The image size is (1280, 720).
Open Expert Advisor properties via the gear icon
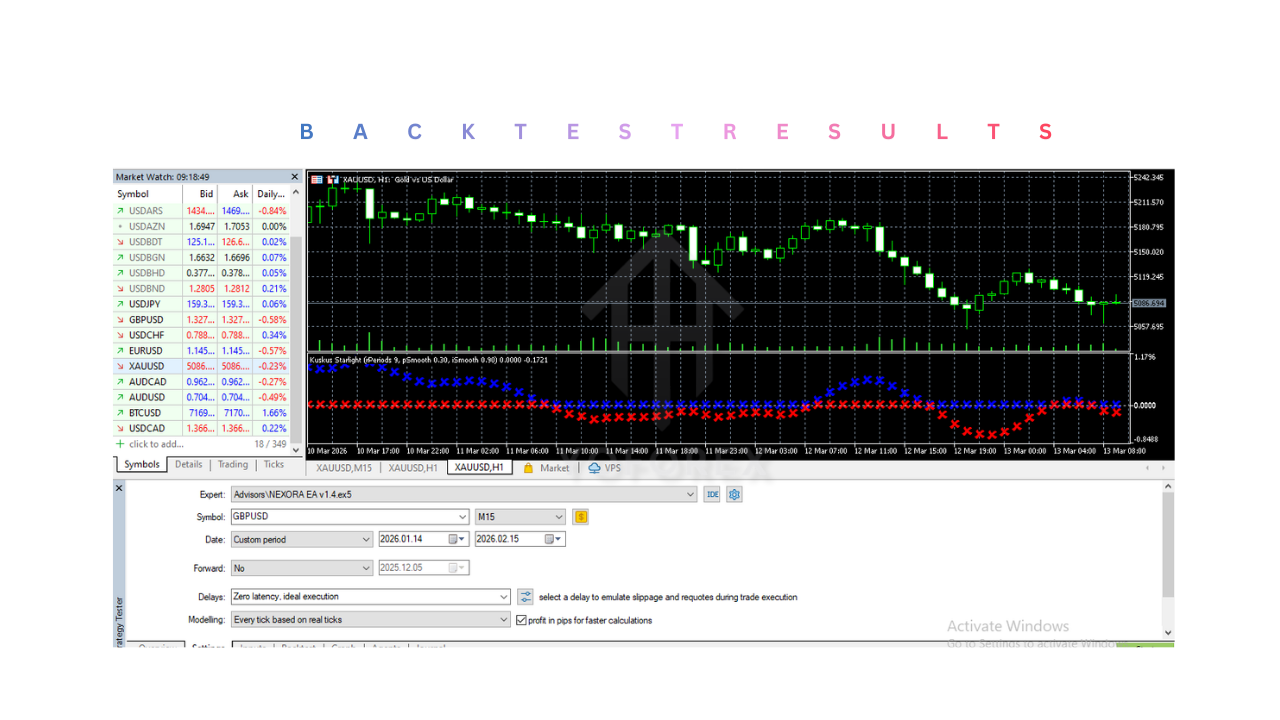coord(733,493)
